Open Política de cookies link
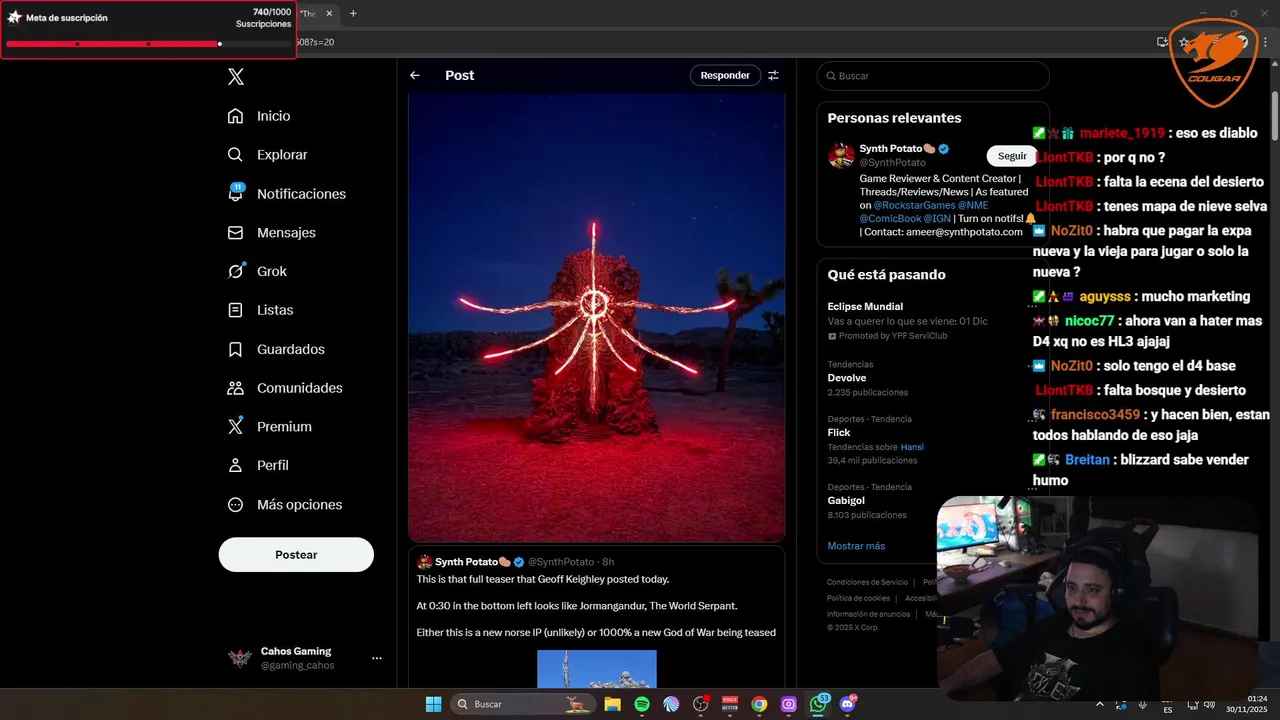The image size is (1280, 720). (858, 598)
